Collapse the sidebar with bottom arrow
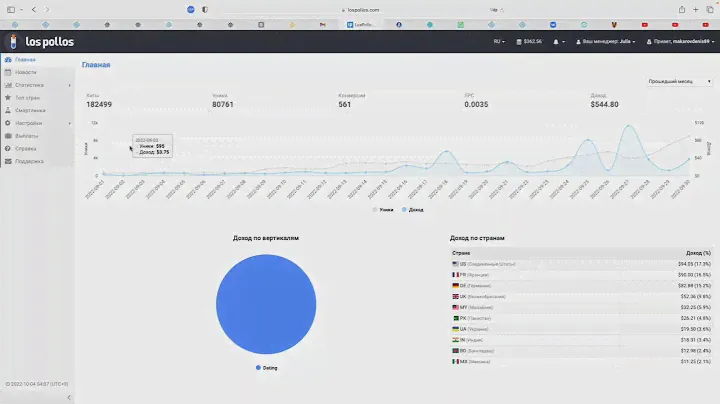This screenshot has width=720, height=404. pos(69,397)
